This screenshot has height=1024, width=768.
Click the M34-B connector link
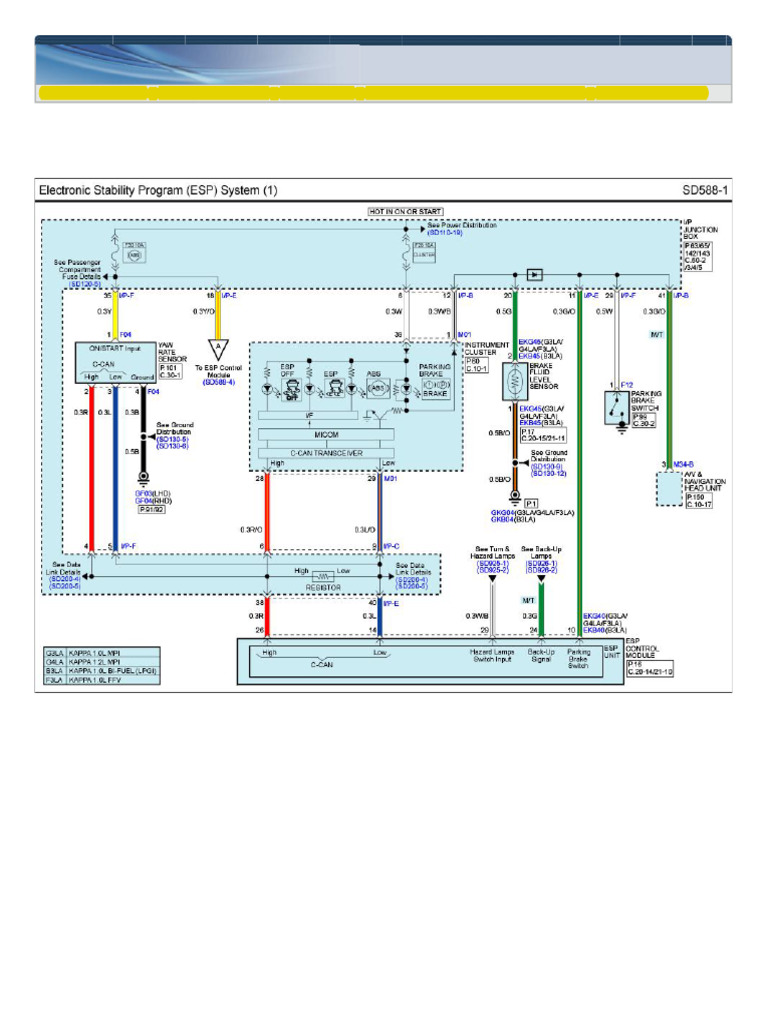(683, 464)
